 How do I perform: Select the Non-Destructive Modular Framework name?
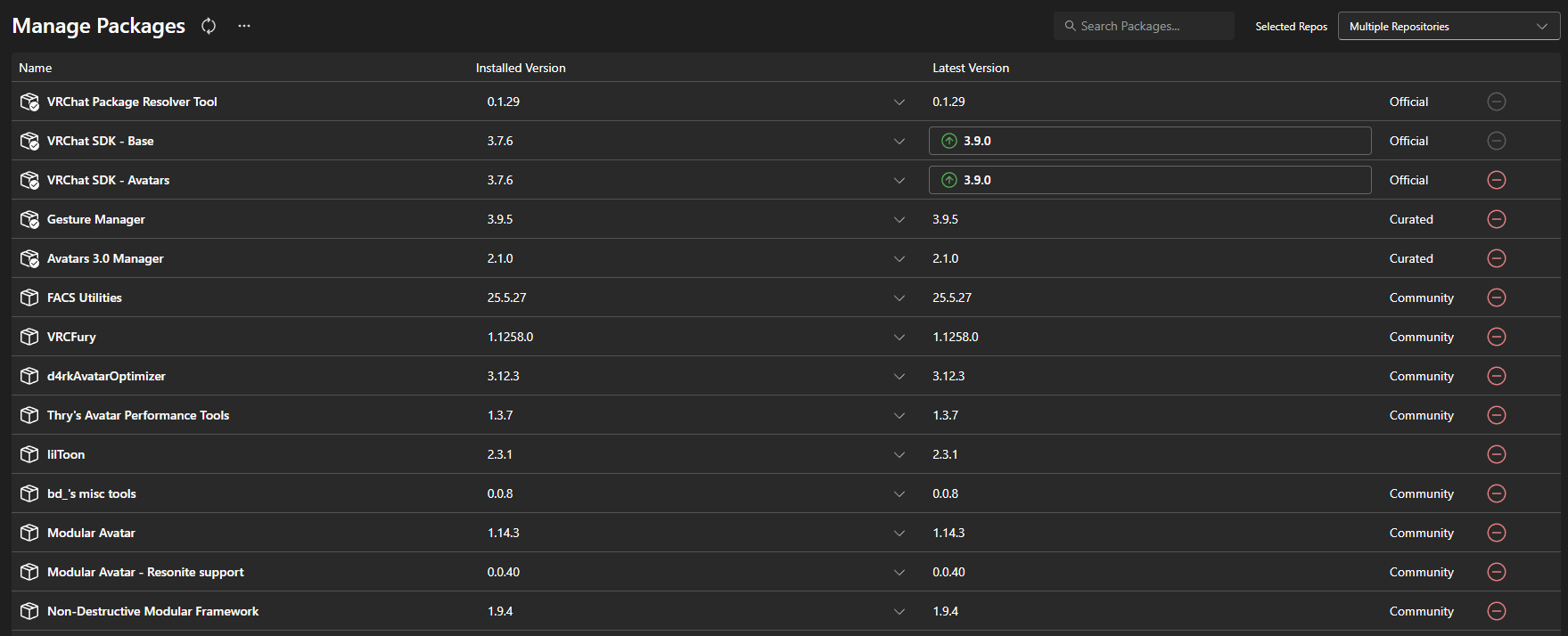coord(152,611)
